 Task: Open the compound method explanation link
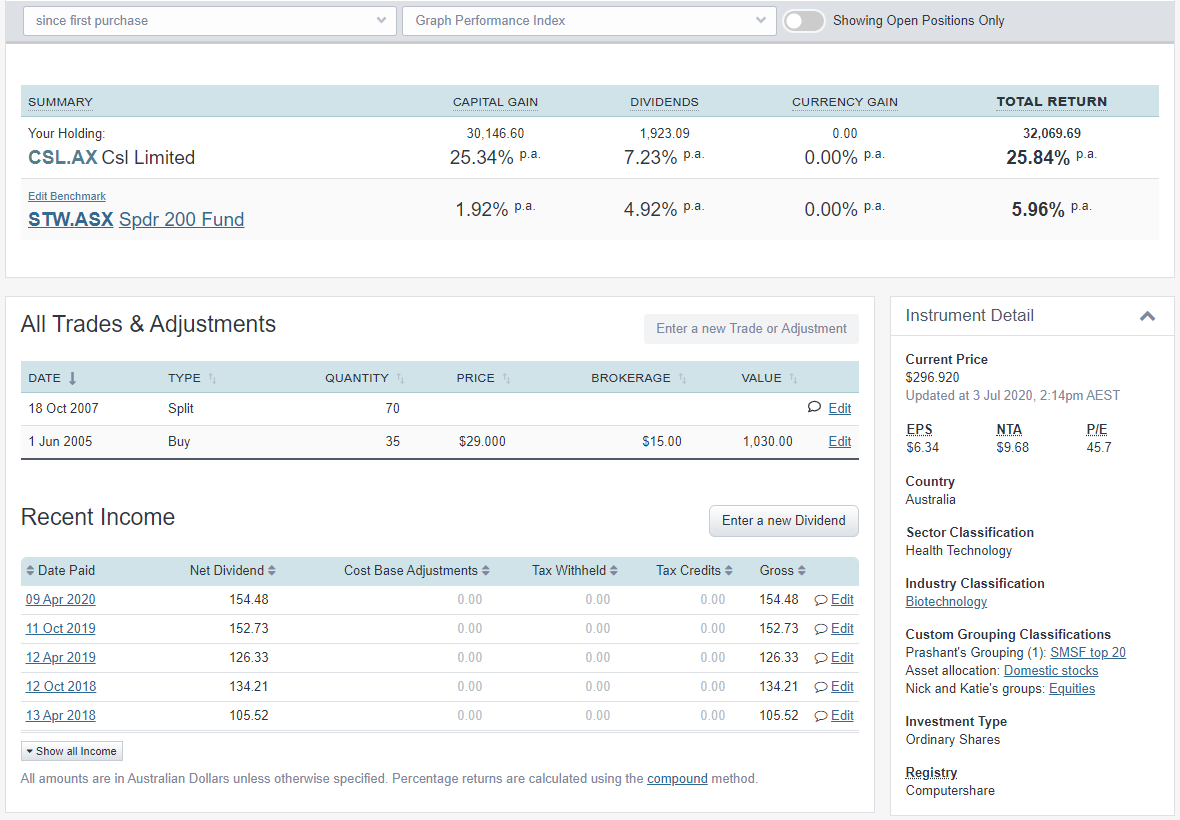pyautogui.click(x=677, y=778)
